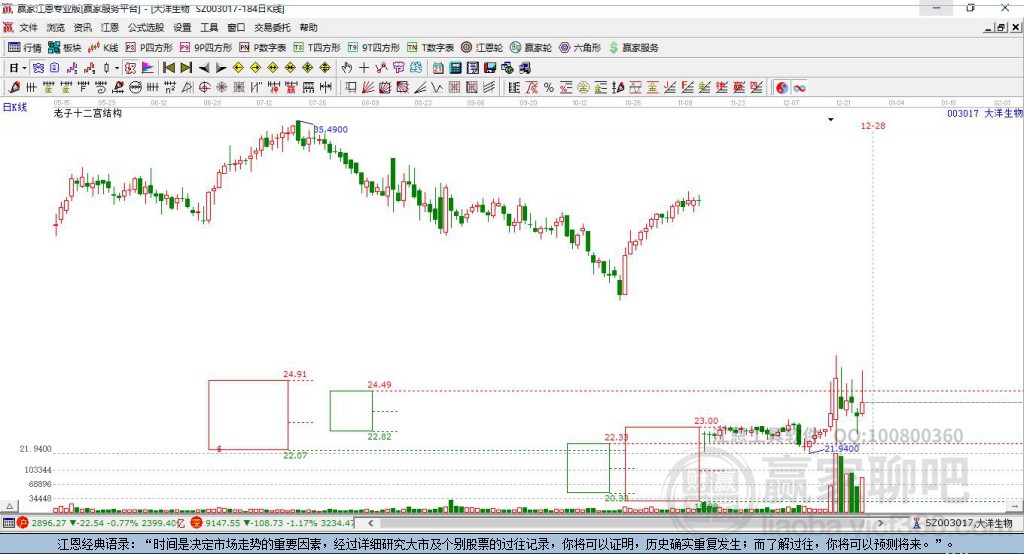Click the 23.00 price level label
This screenshot has height=554, width=1024.
(x=706, y=421)
